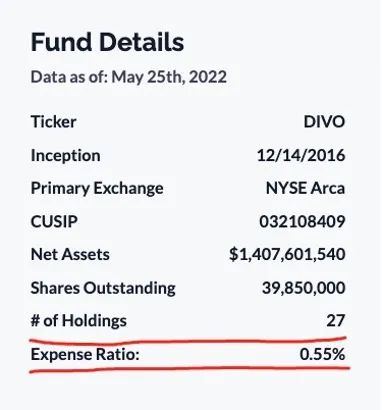The width and height of the screenshot is (382, 410).
Task: Select the inception date 12/14/2016
Action: [301, 155]
